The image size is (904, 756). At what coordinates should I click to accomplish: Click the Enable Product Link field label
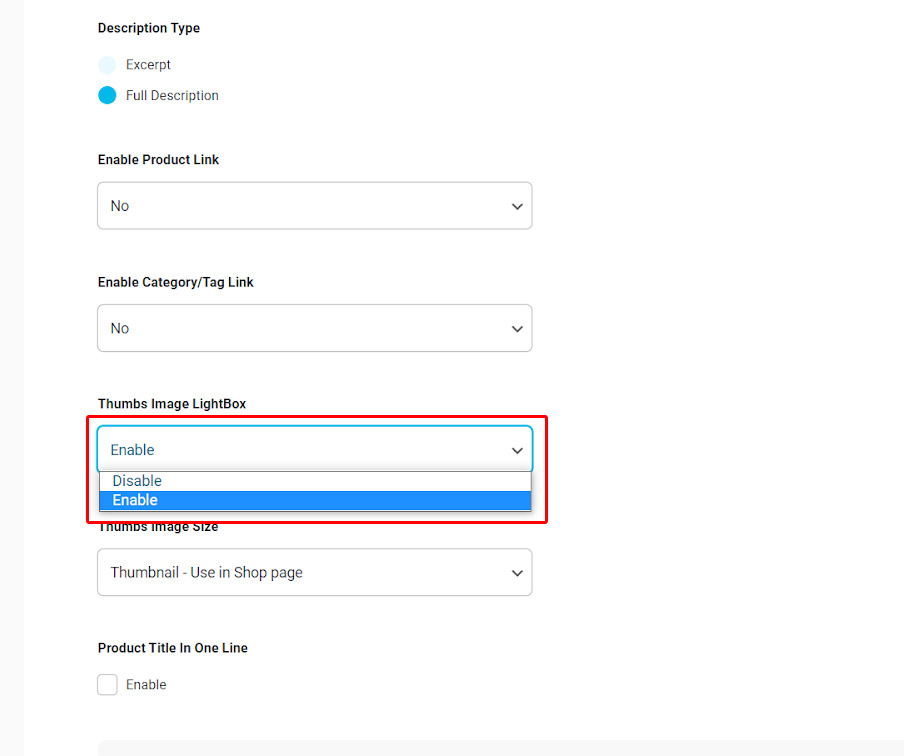coord(158,160)
